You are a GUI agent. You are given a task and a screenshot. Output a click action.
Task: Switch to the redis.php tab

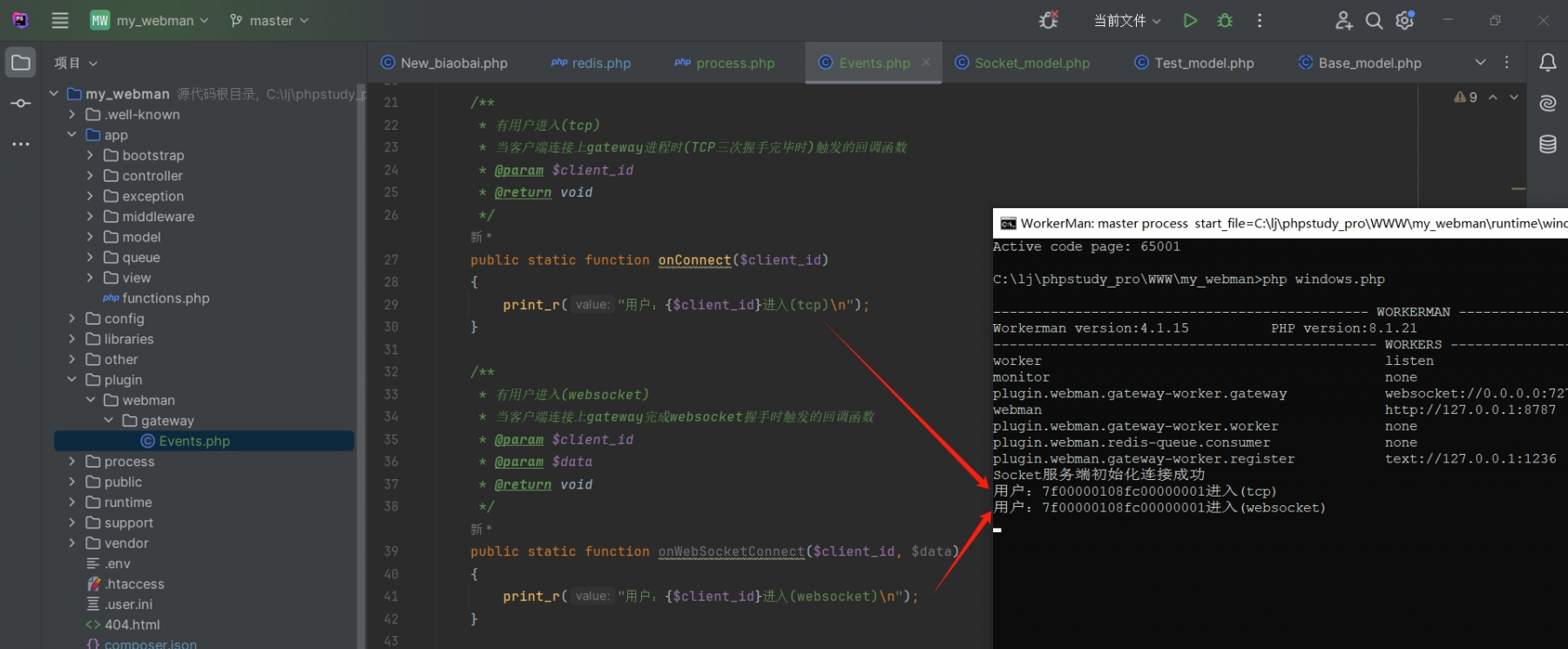[x=591, y=63]
